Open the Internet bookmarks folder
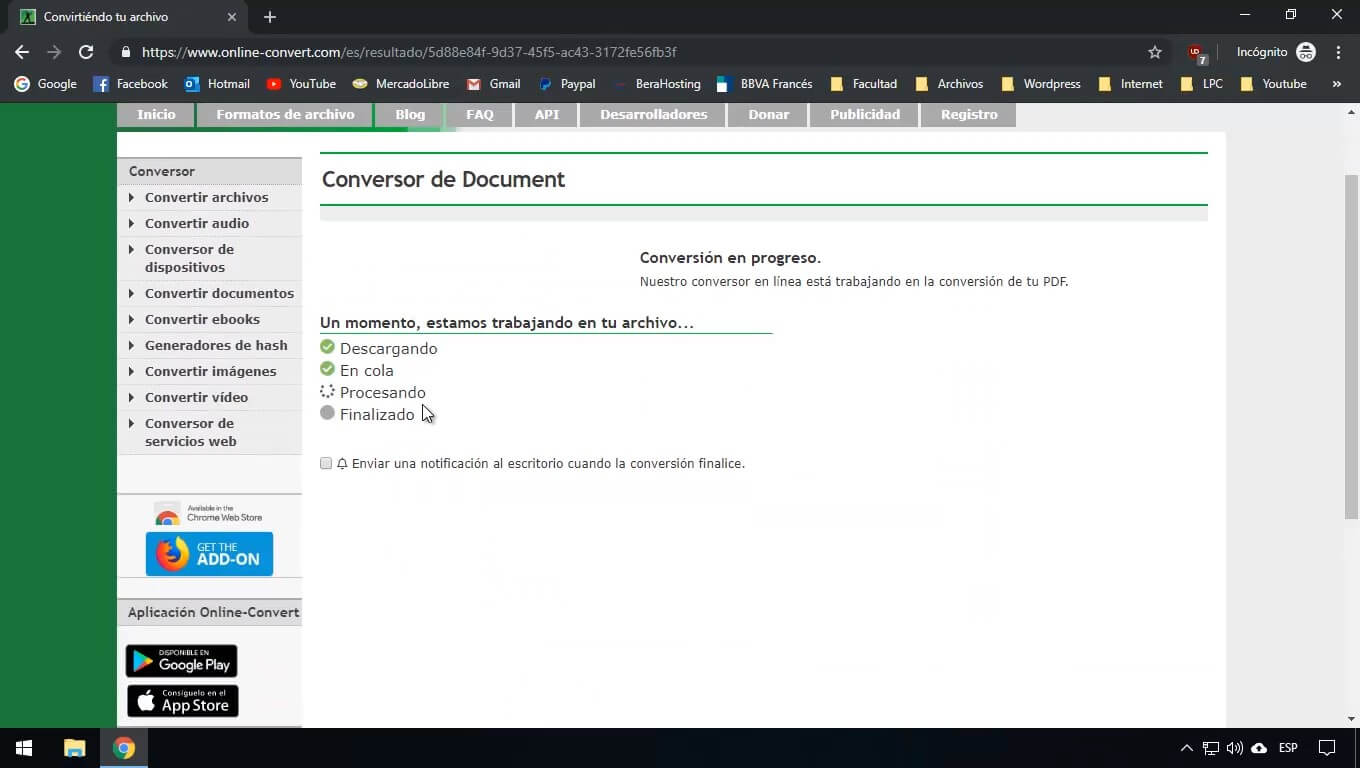 [x=1131, y=84]
